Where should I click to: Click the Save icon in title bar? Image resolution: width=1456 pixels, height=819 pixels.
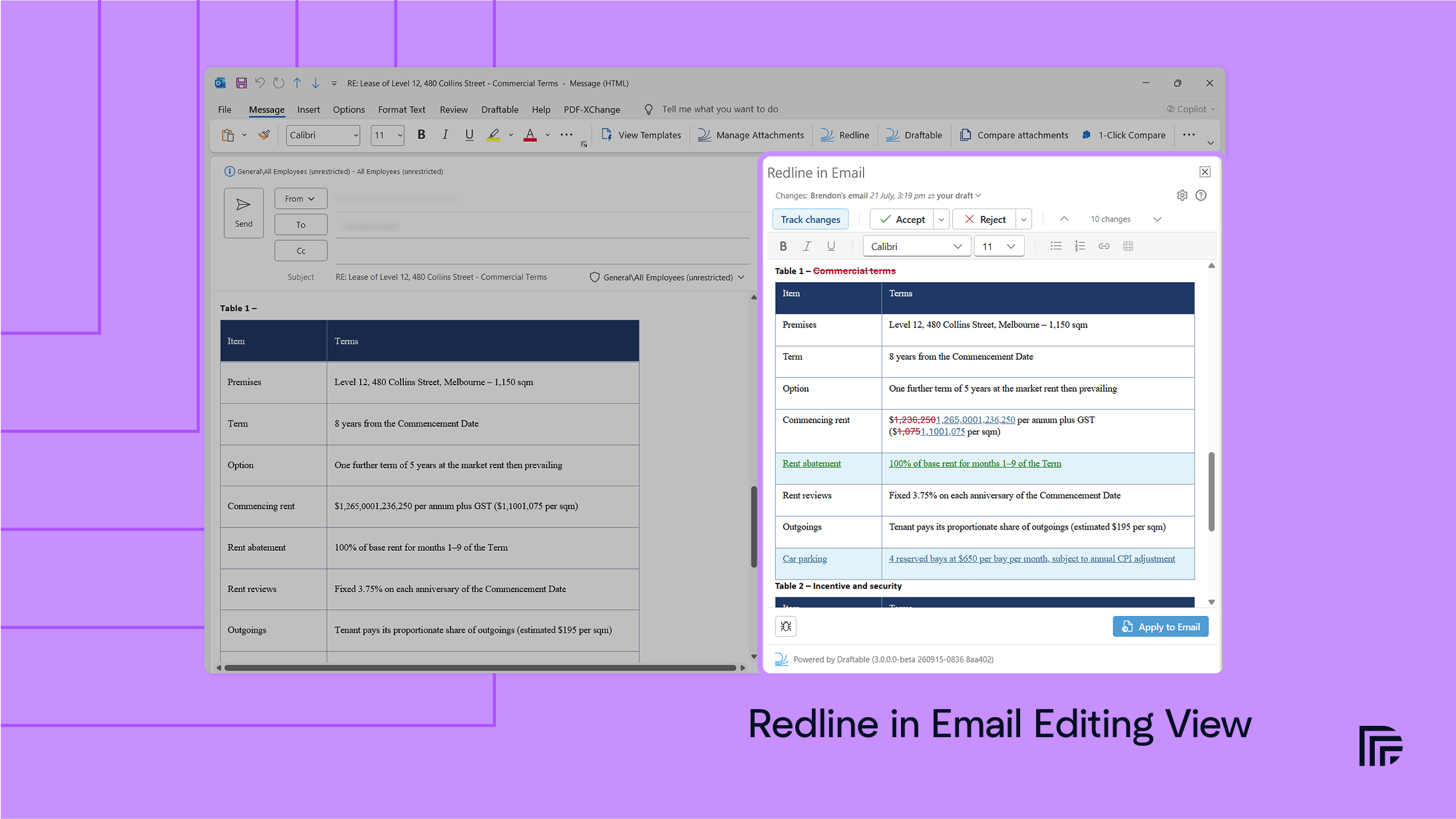(x=242, y=83)
